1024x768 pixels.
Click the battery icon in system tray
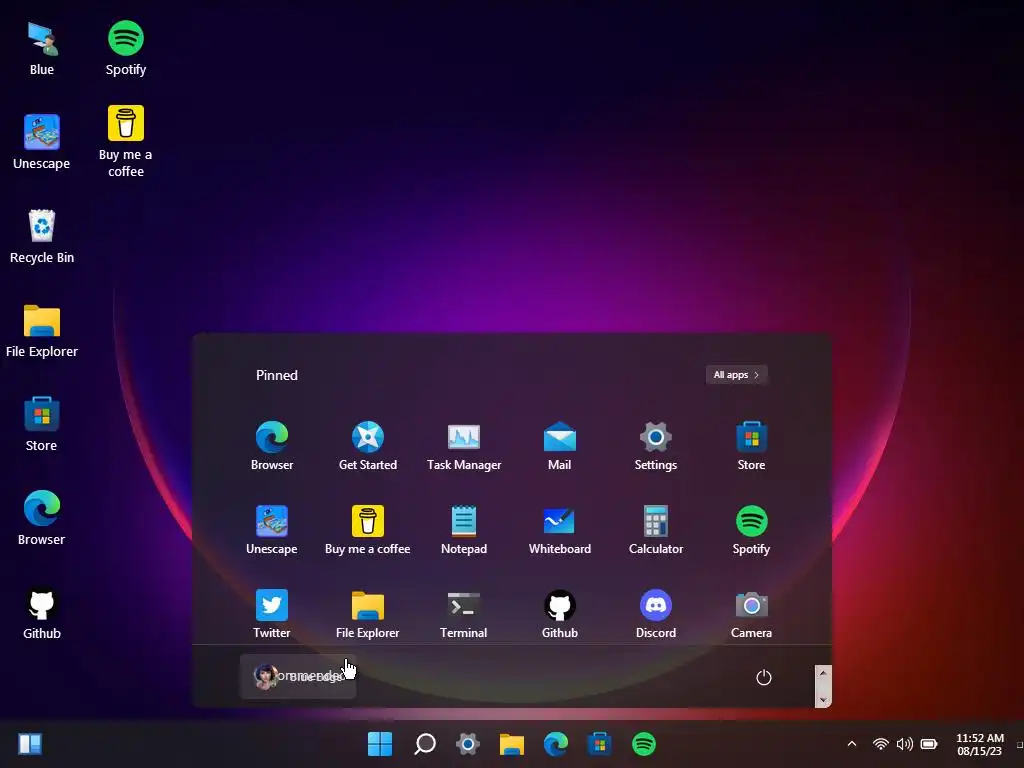point(929,744)
